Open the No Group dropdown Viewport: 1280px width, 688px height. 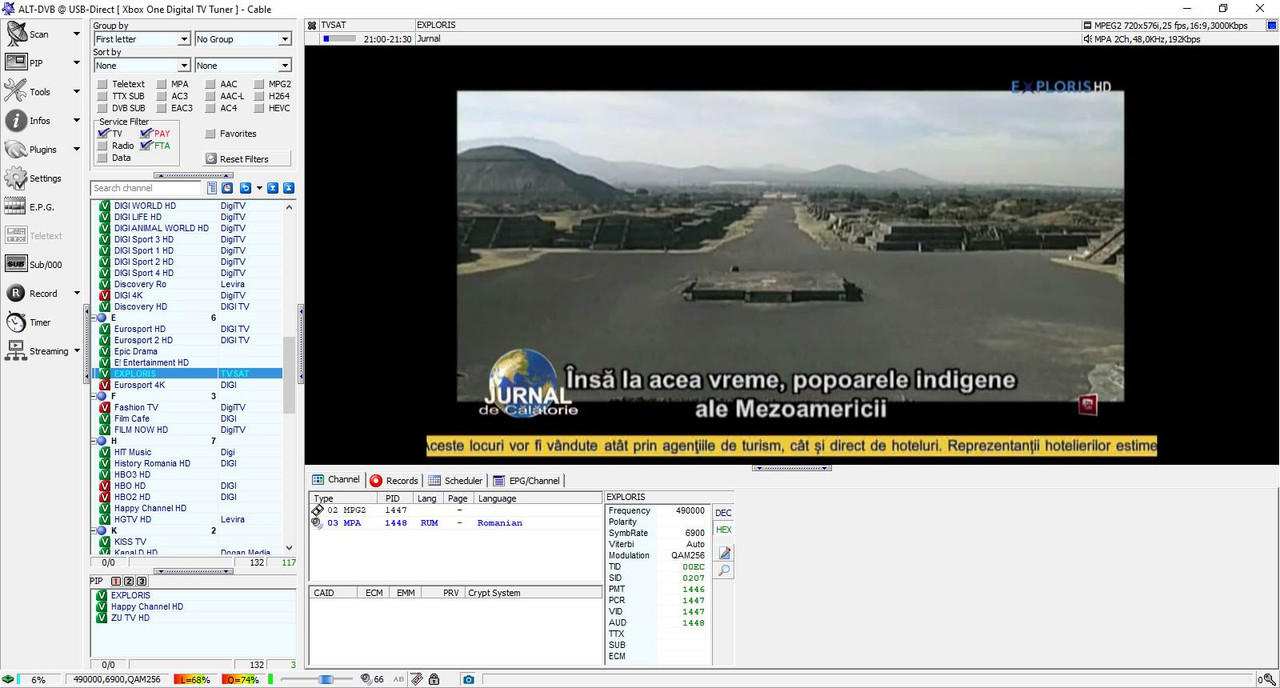243,39
